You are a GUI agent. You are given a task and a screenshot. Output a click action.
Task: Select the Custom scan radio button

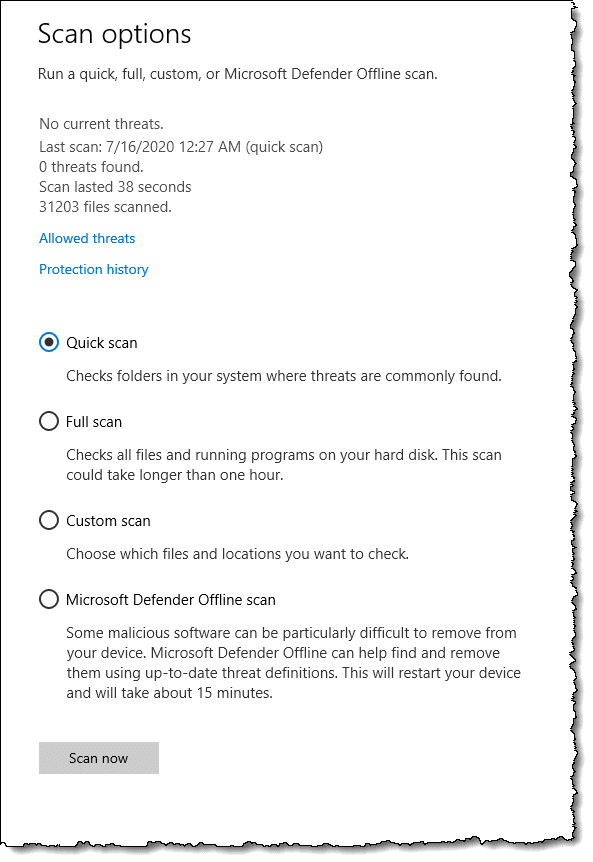click(x=49, y=521)
